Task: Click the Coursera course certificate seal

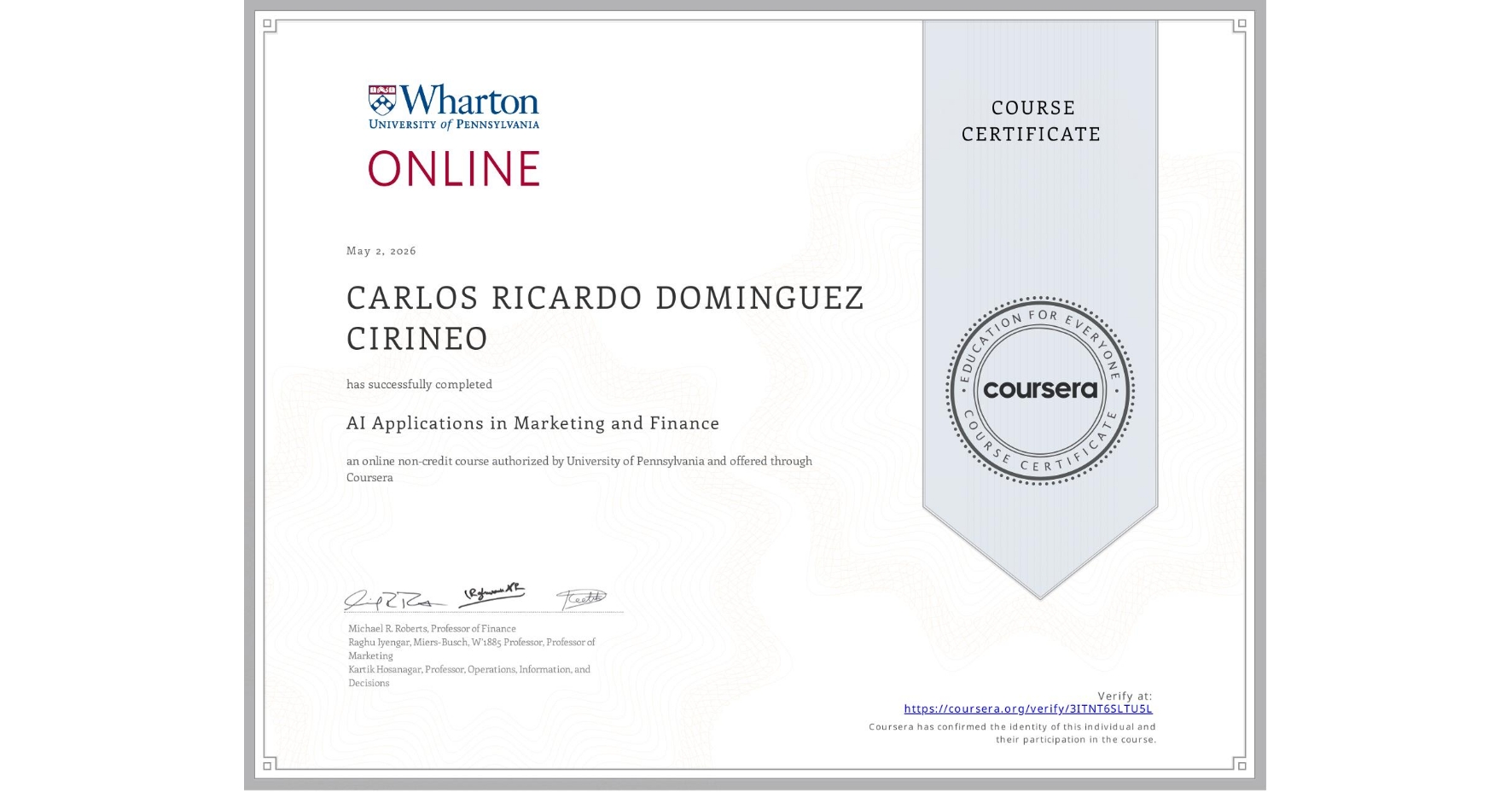Action: (1039, 390)
